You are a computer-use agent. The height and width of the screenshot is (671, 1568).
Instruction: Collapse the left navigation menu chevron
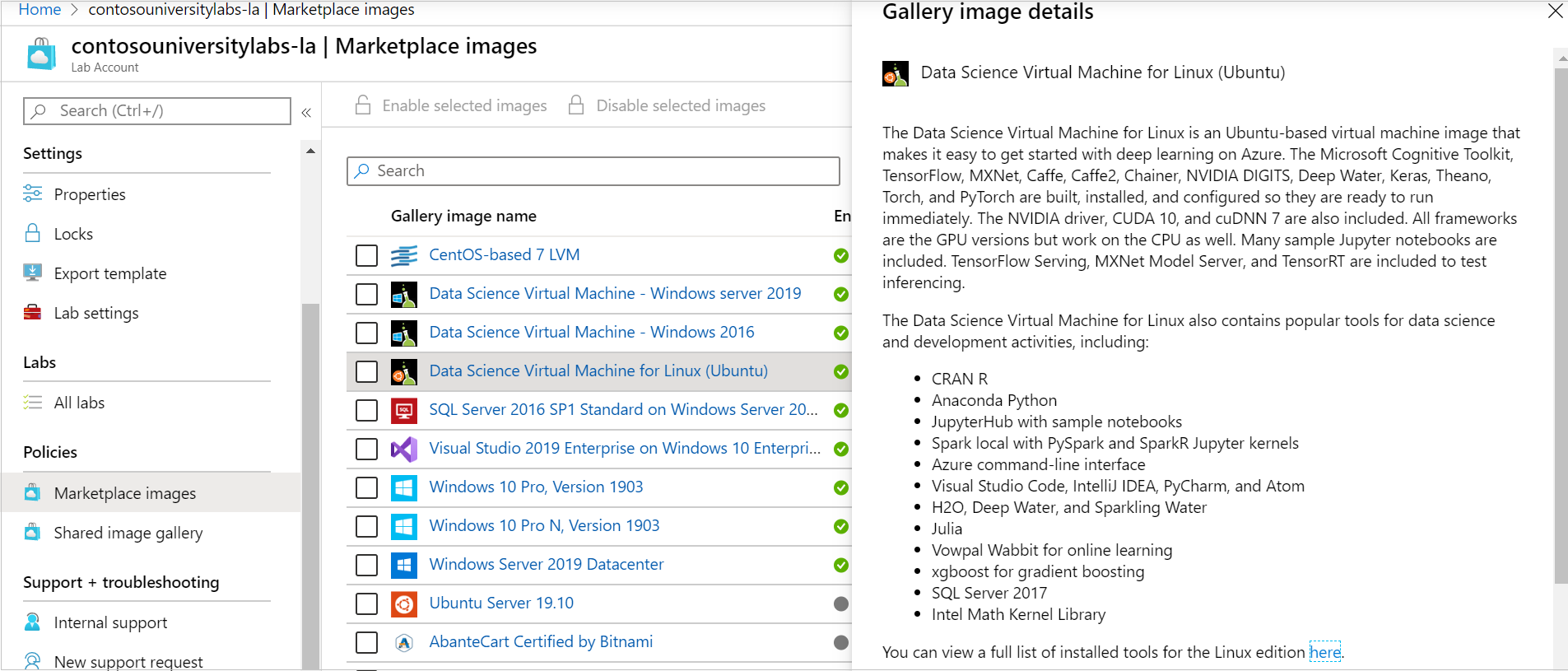pyautogui.click(x=306, y=112)
